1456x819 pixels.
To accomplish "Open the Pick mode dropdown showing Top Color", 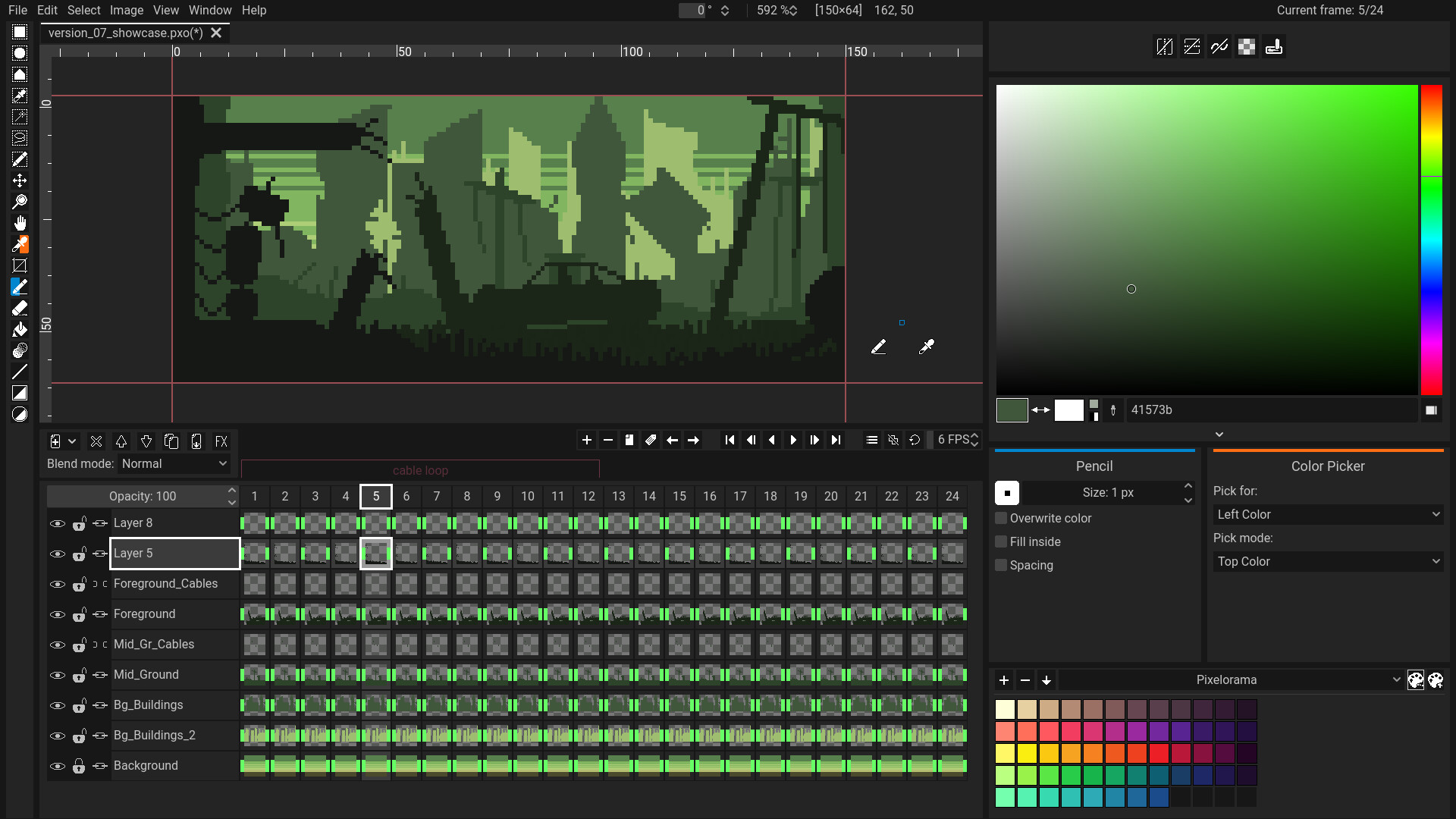I will click(1328, 561).
